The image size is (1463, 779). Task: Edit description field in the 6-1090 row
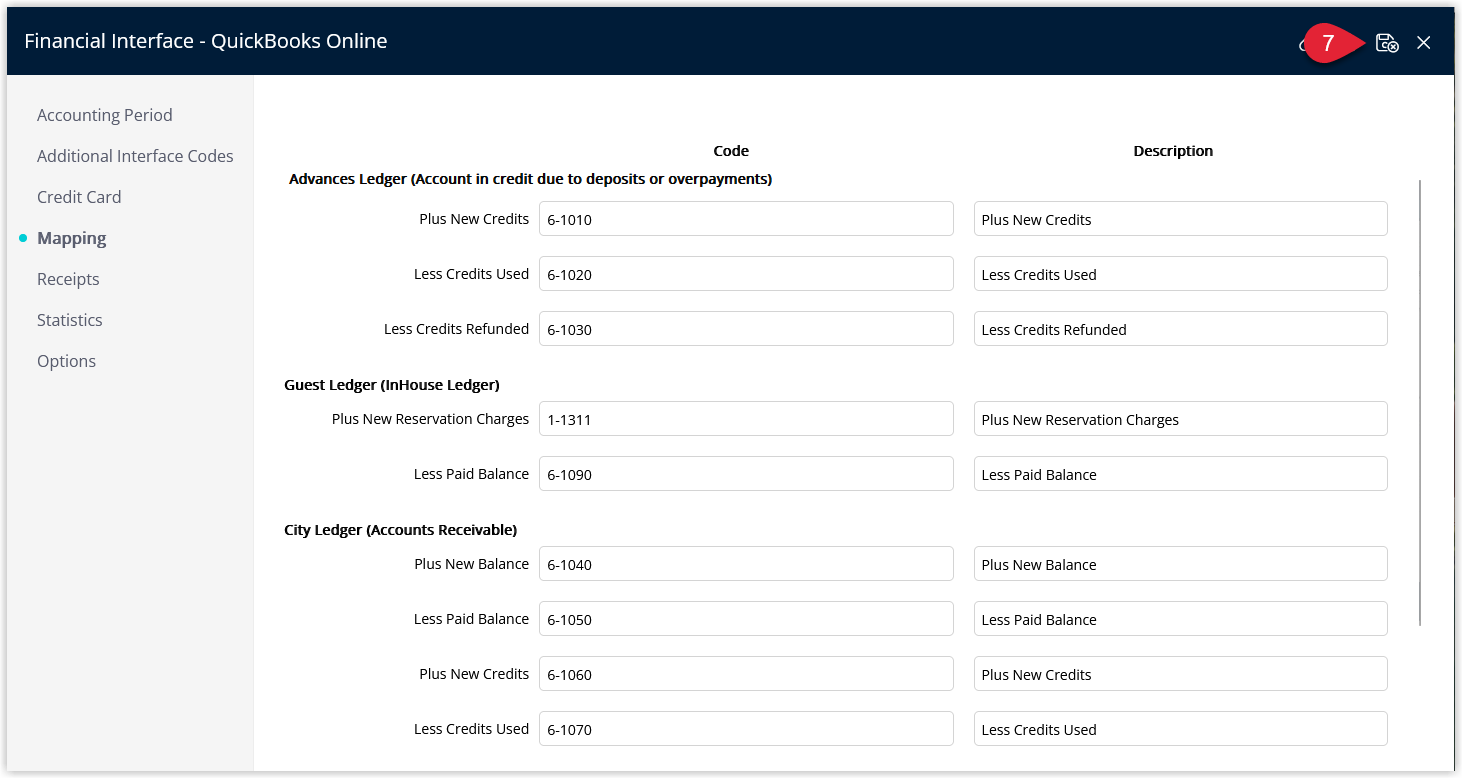click(x=1180, y=474)
